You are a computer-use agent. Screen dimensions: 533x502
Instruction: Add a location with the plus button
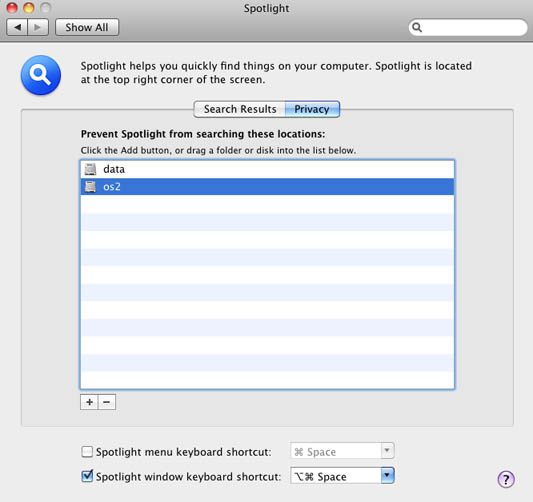89,402
